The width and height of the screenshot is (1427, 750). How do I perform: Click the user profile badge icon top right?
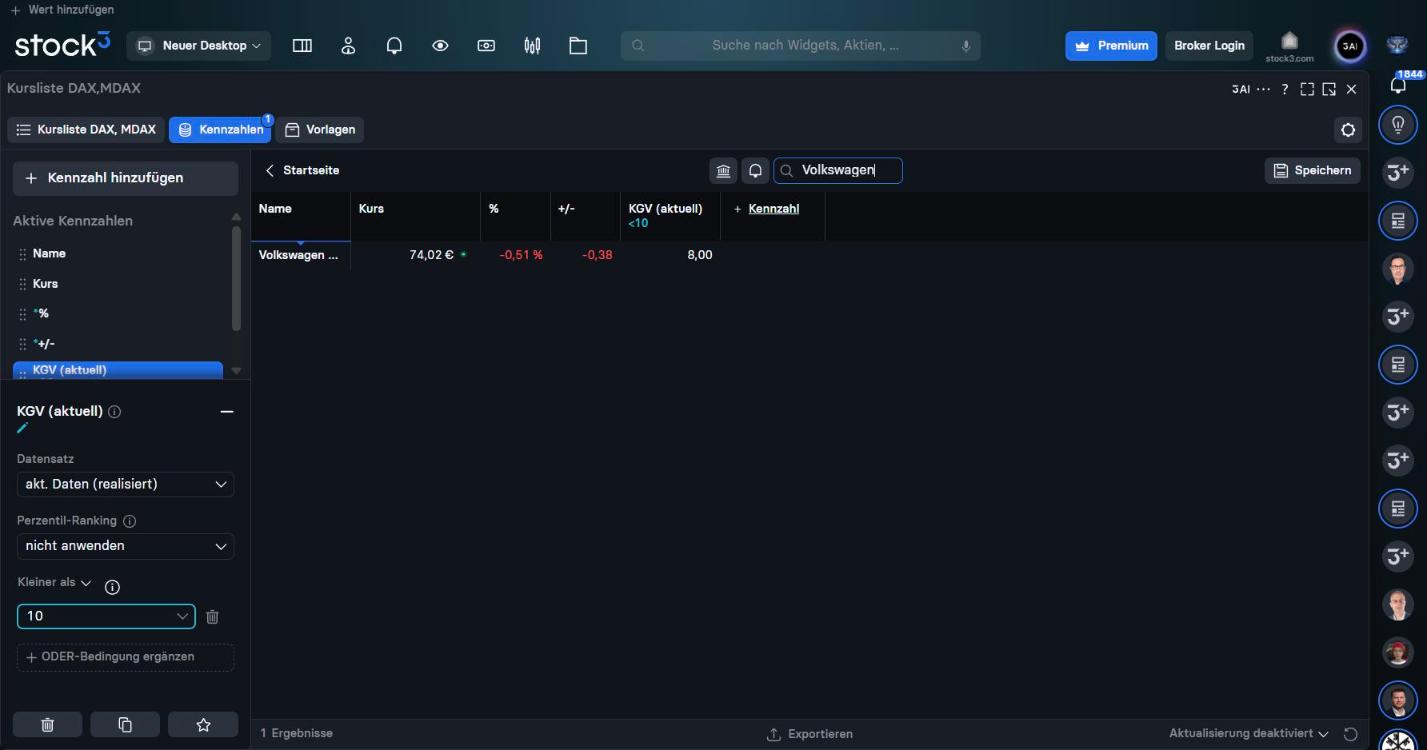[x=1397, y=45]
